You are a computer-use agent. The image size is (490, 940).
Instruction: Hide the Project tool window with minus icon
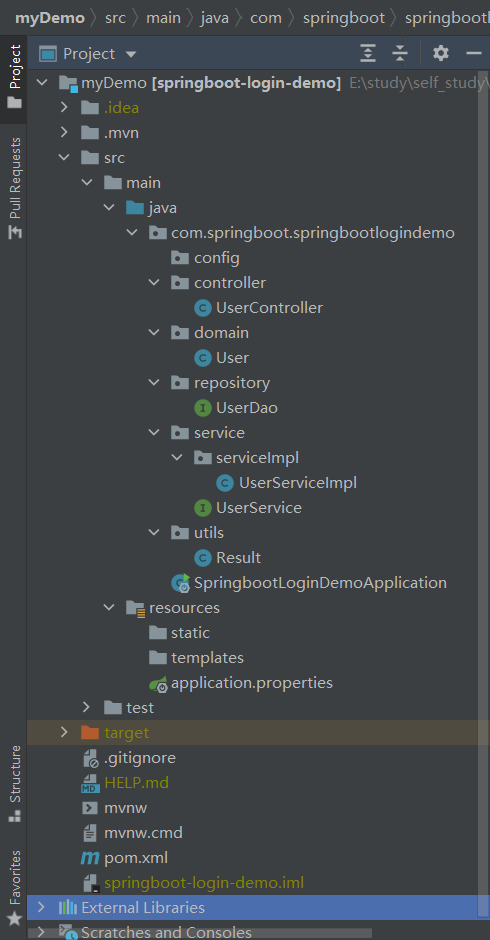click(x=474, y=54)
